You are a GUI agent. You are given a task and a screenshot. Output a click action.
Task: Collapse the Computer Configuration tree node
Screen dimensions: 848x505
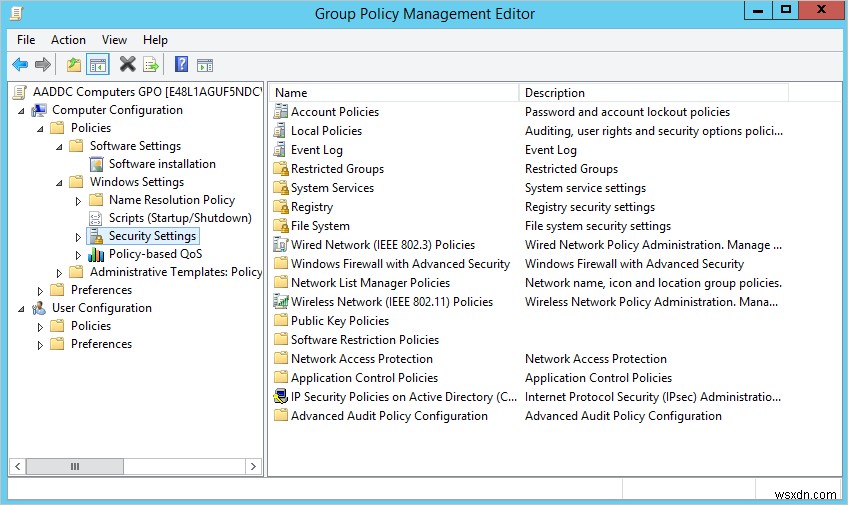22,110
